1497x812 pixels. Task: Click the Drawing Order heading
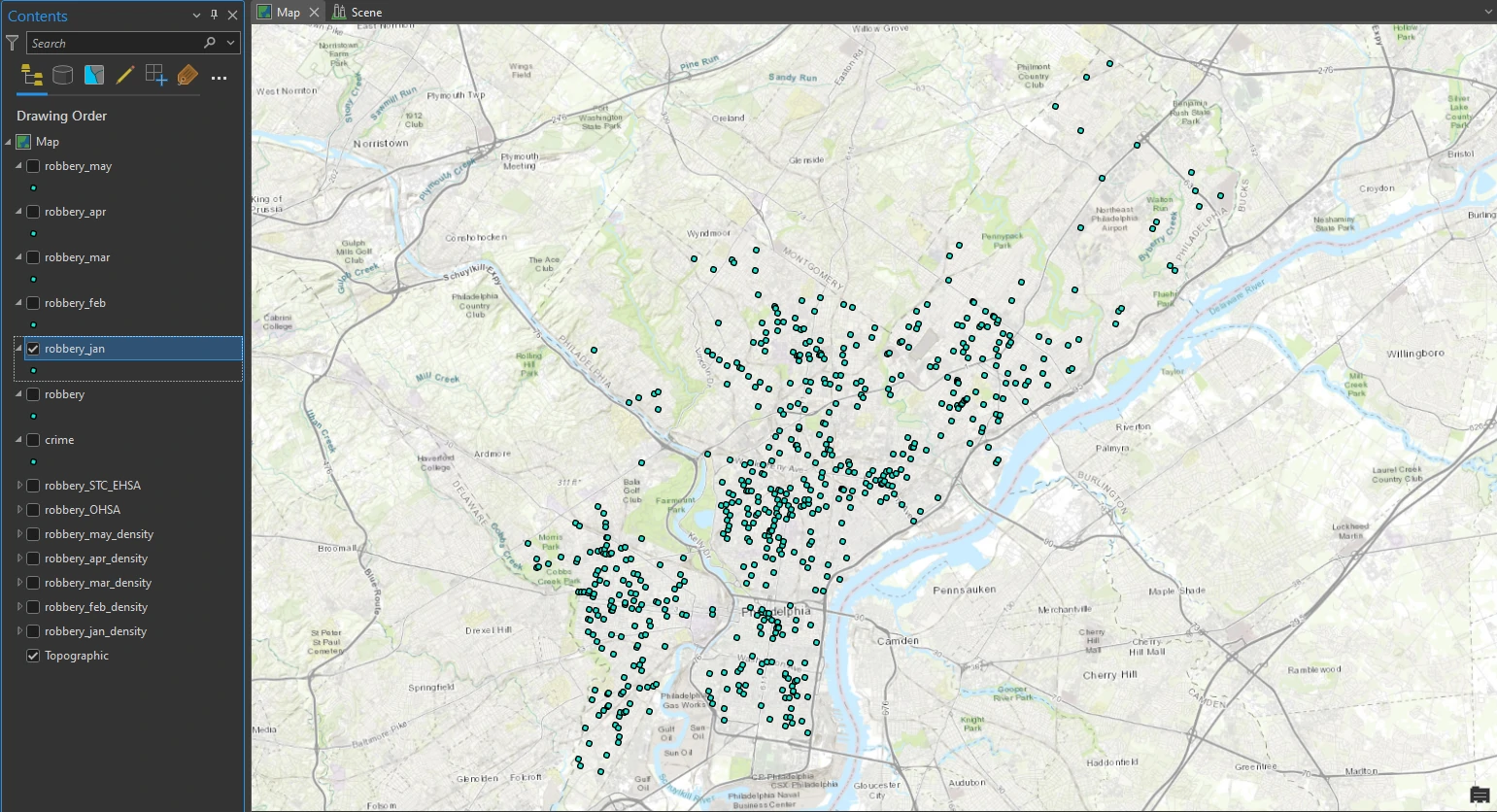point(61,116)
